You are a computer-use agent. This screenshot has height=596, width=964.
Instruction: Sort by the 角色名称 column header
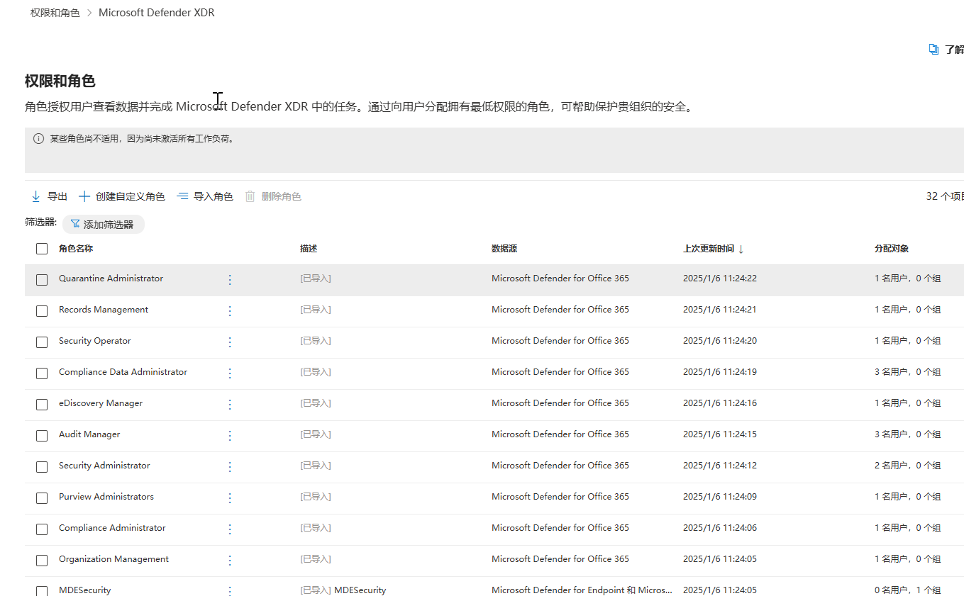[x=76, y=248]
